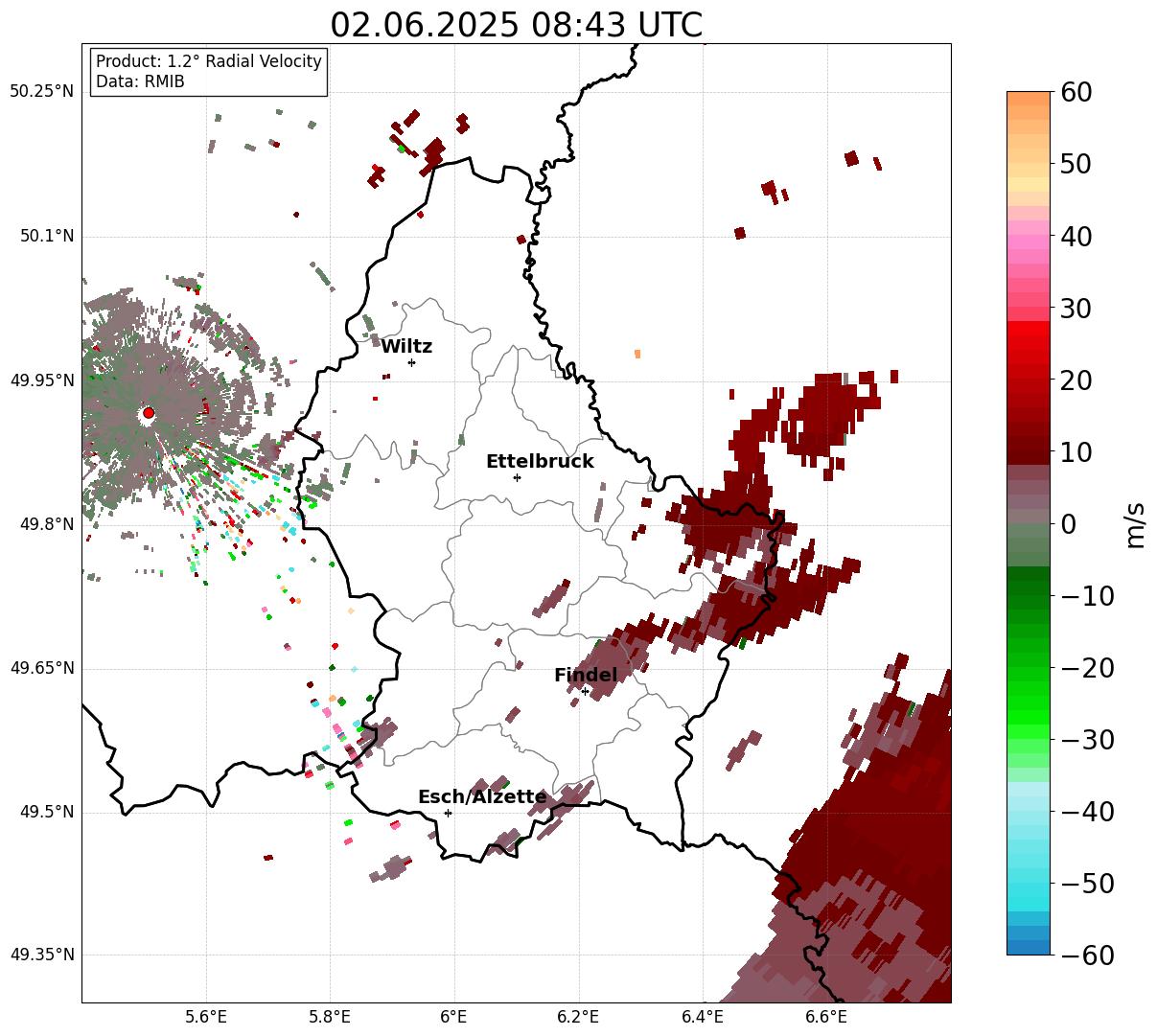Click the m/s colorbar unit label
The image size is (1157, 1036).
(x=1136, y=523)
